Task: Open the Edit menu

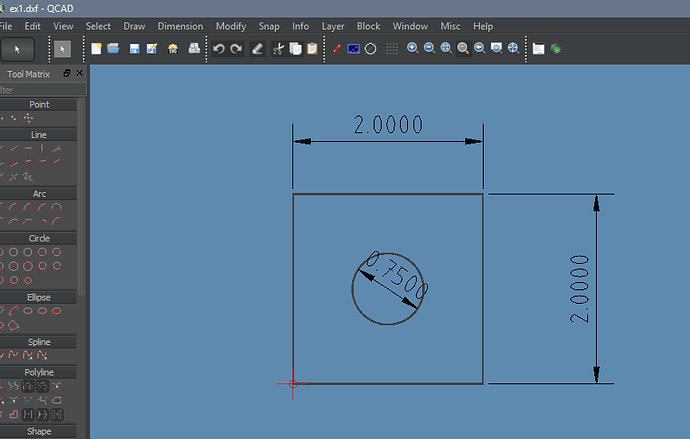Action: pos(33,26)
